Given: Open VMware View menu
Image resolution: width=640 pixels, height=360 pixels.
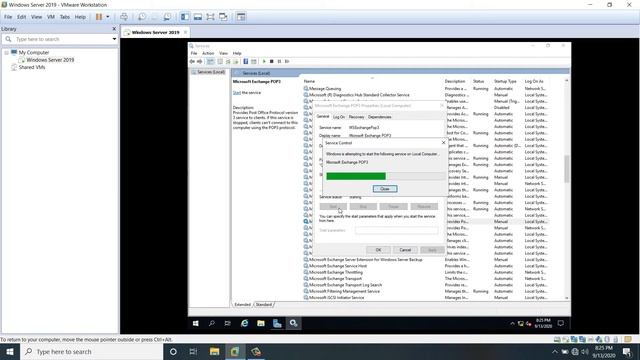Looking at the screenshot, I should [36, 17].
